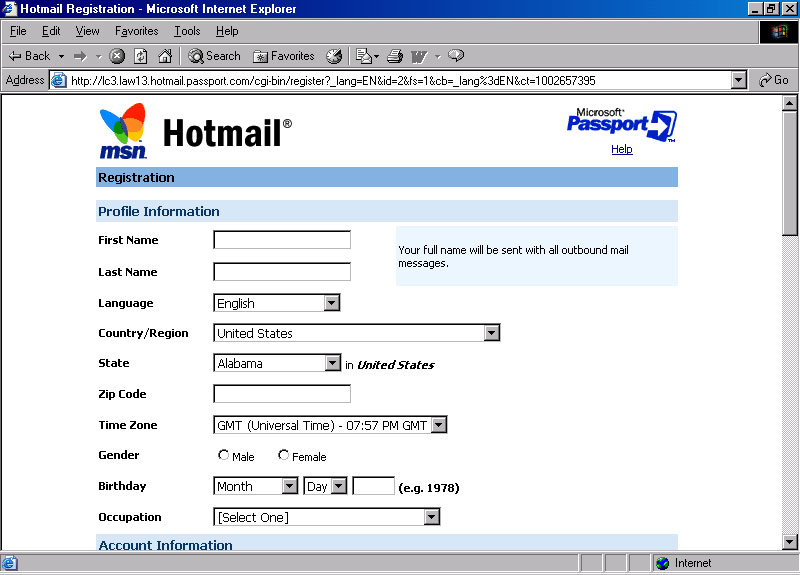Screen dimensions: 800x575
Task: Open the Favorites menu
Action: pos(136,31)
